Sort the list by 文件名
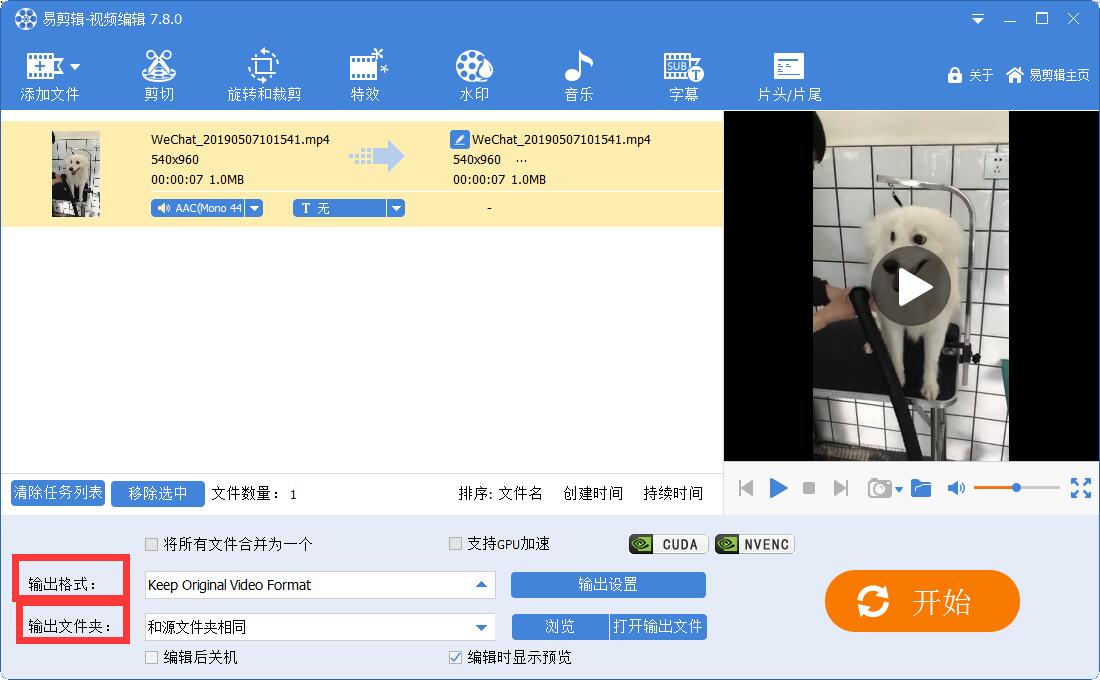Viewport: 1100px width, 680px height. (x=520, y=493)
